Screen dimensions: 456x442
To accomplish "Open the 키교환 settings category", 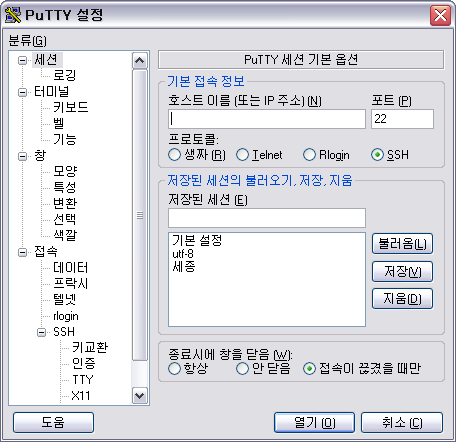I will pyautogui.click(x=90, y=347).
